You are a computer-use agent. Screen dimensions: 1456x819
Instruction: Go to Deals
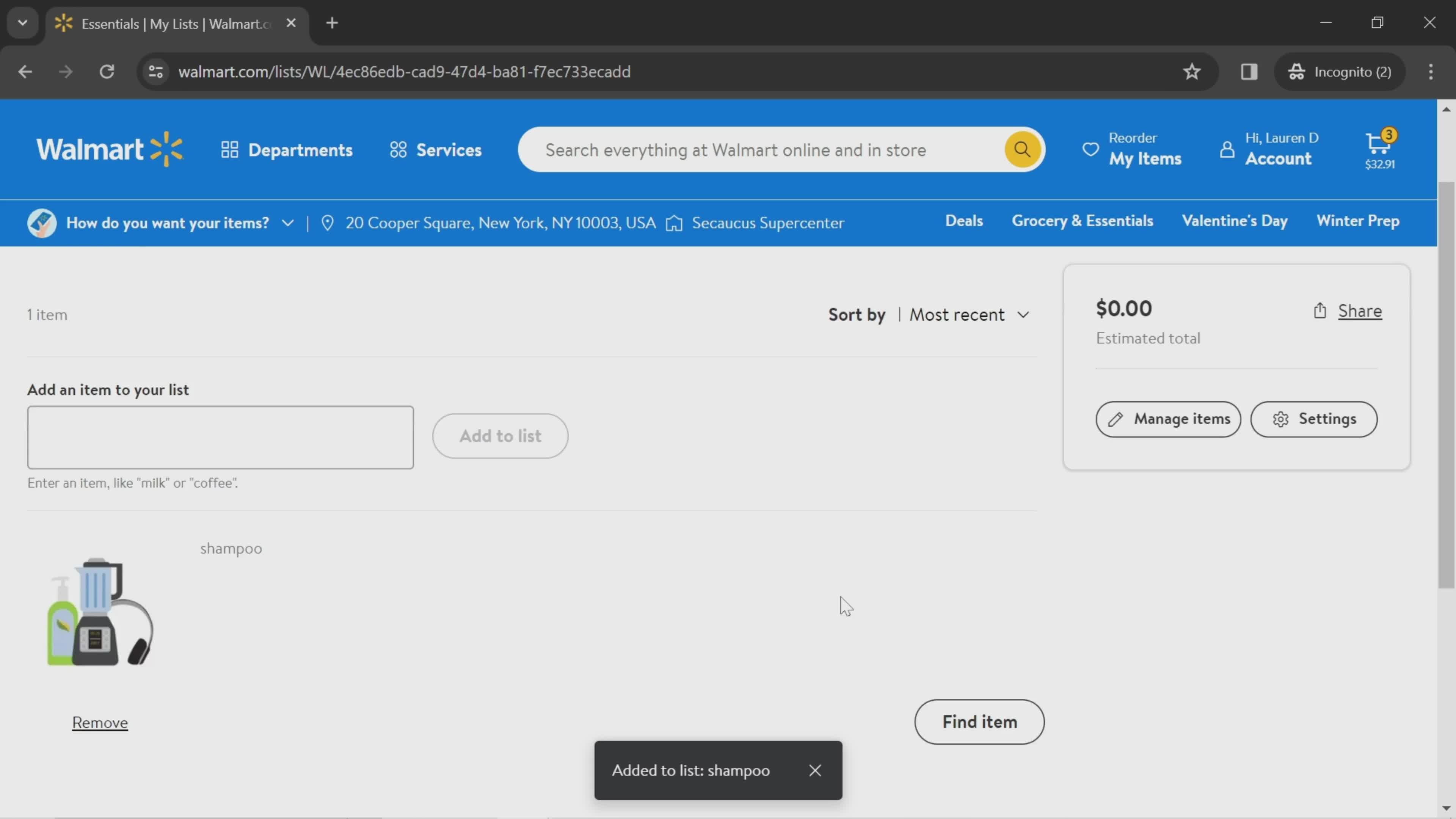click(x=964, y=221)
